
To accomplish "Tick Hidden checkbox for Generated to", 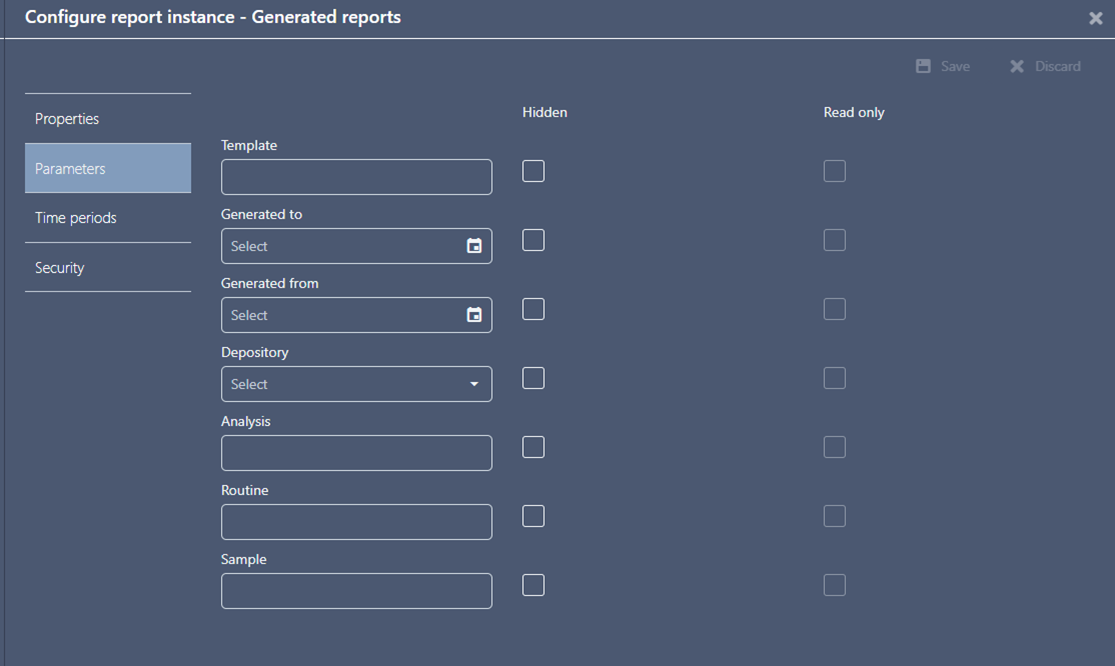I will (534, 240).
